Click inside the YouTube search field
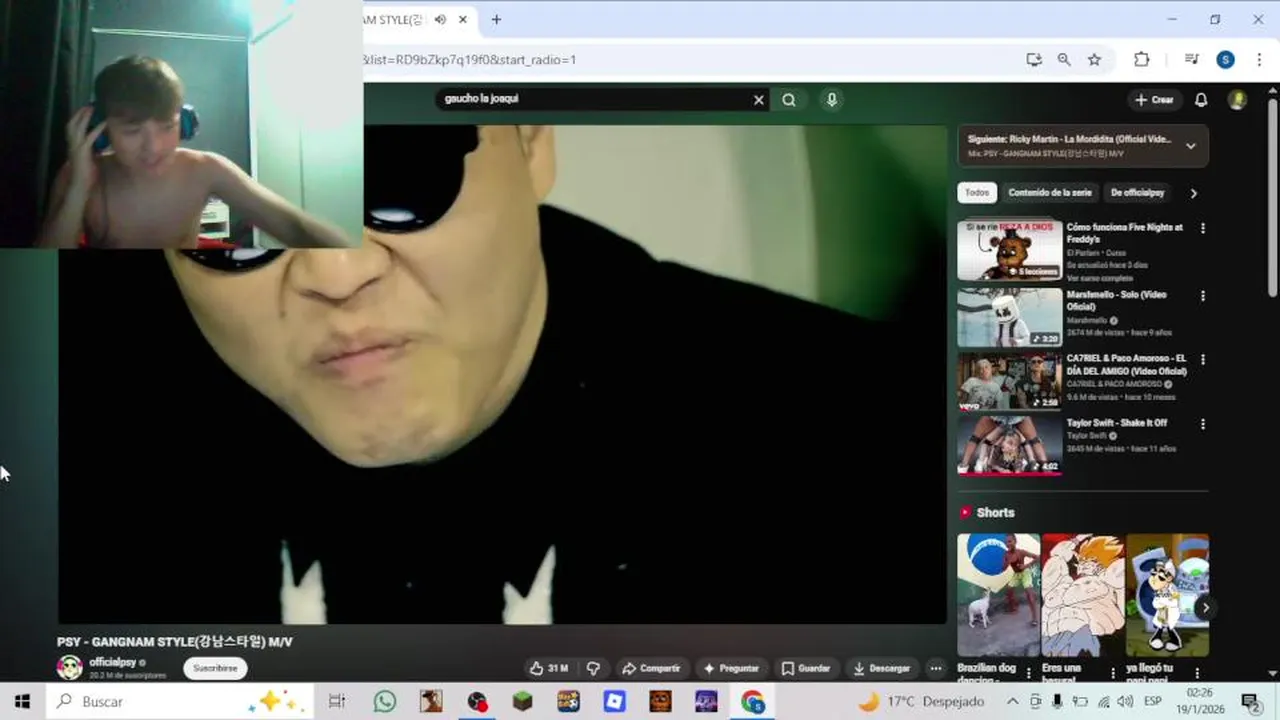This screenshot has height=720, width=1280. pyautogui.click(x=595, y=99)
